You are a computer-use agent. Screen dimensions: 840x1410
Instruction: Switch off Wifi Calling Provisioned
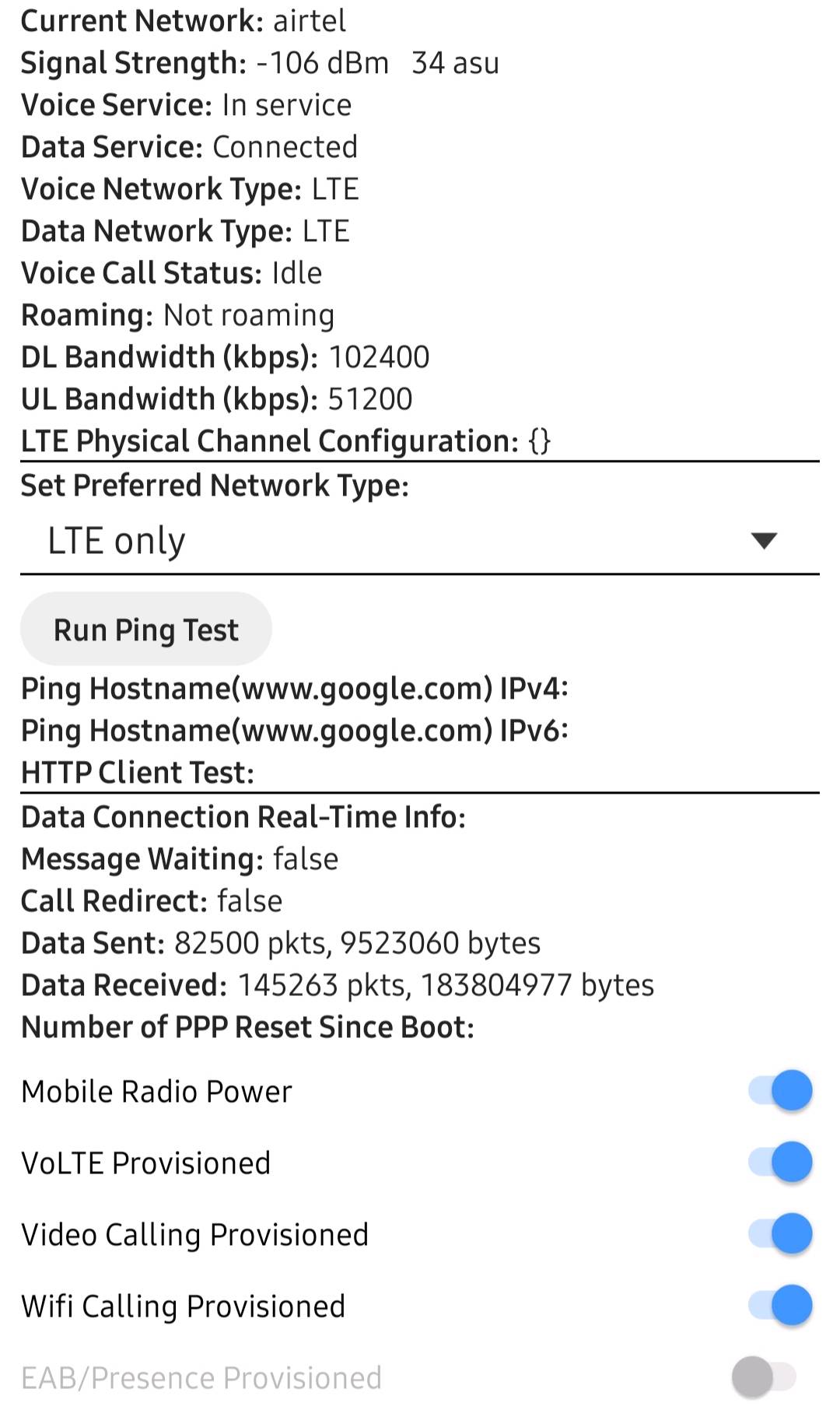click(x=780, y=1306)
